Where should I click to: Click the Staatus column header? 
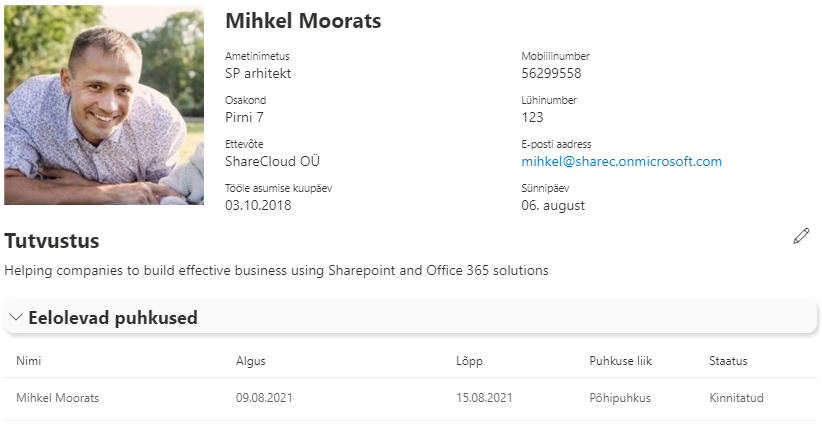(x=728, y=361)
